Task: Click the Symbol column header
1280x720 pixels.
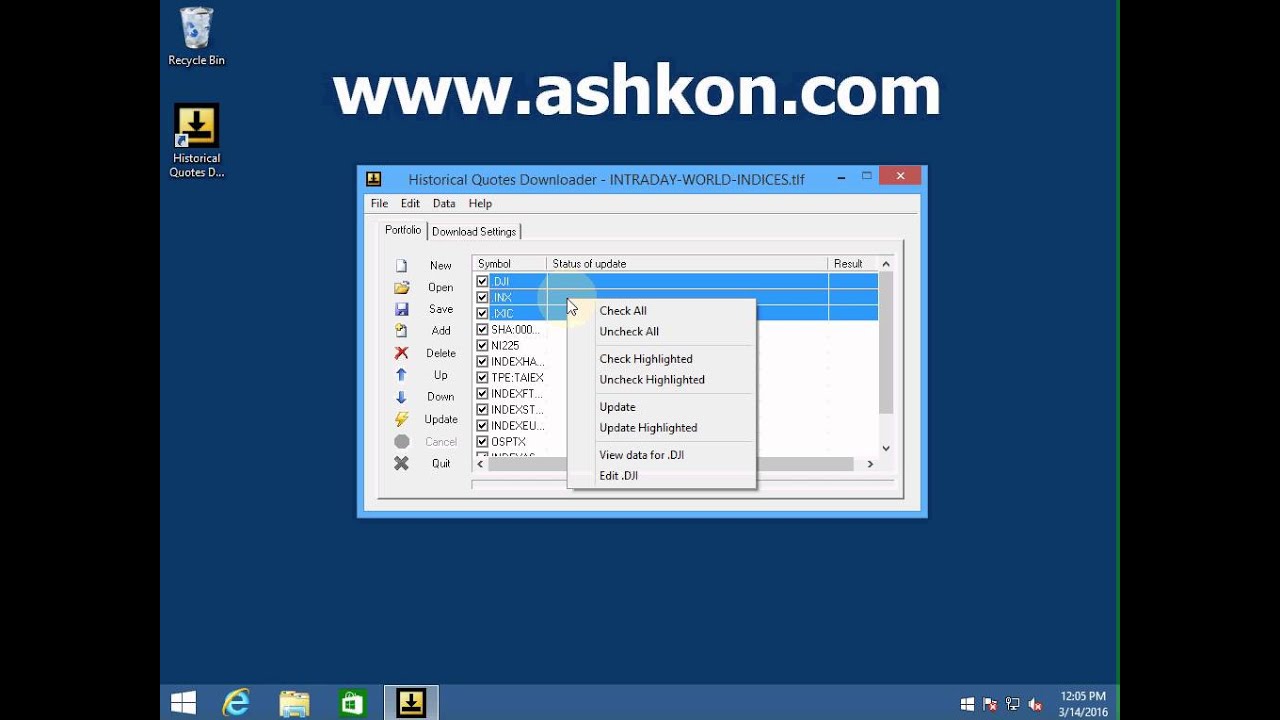Action: click(510, 264)
